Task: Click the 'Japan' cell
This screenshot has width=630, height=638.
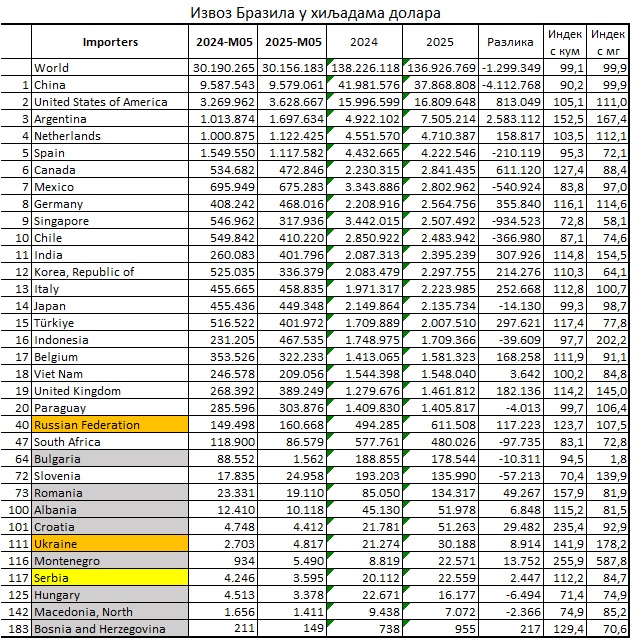Action: coord(110,306)
